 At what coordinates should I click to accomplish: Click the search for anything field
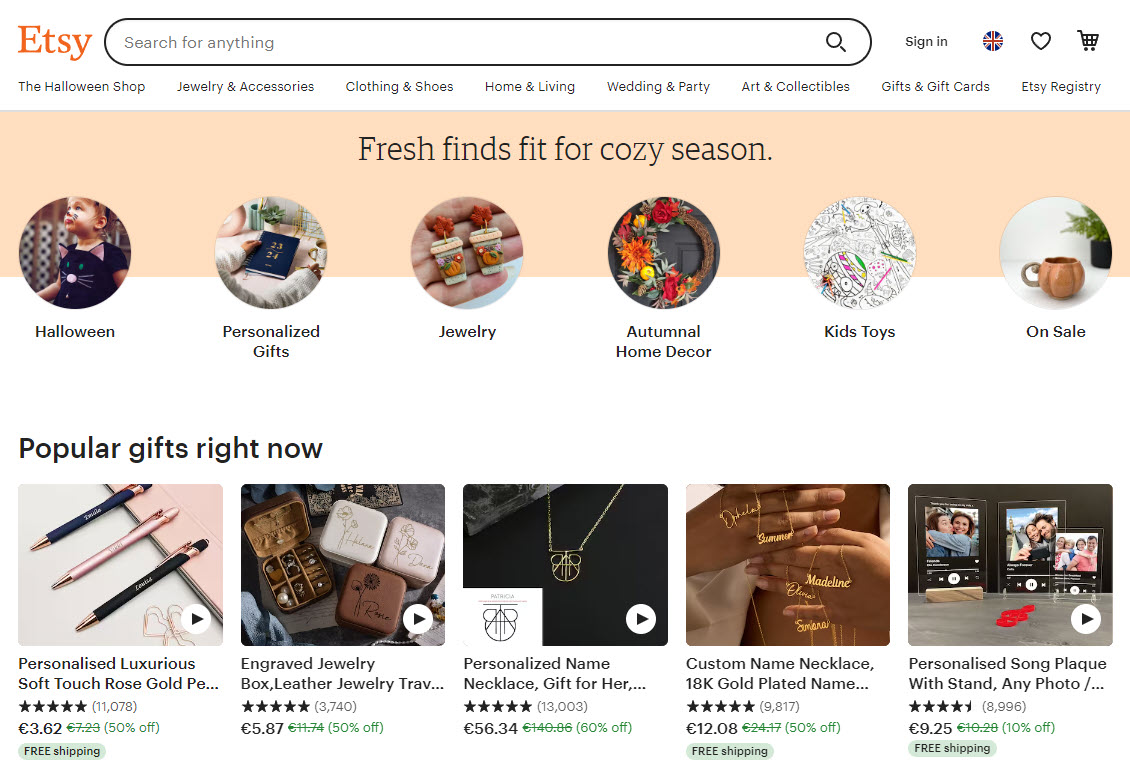pos(460,42)
